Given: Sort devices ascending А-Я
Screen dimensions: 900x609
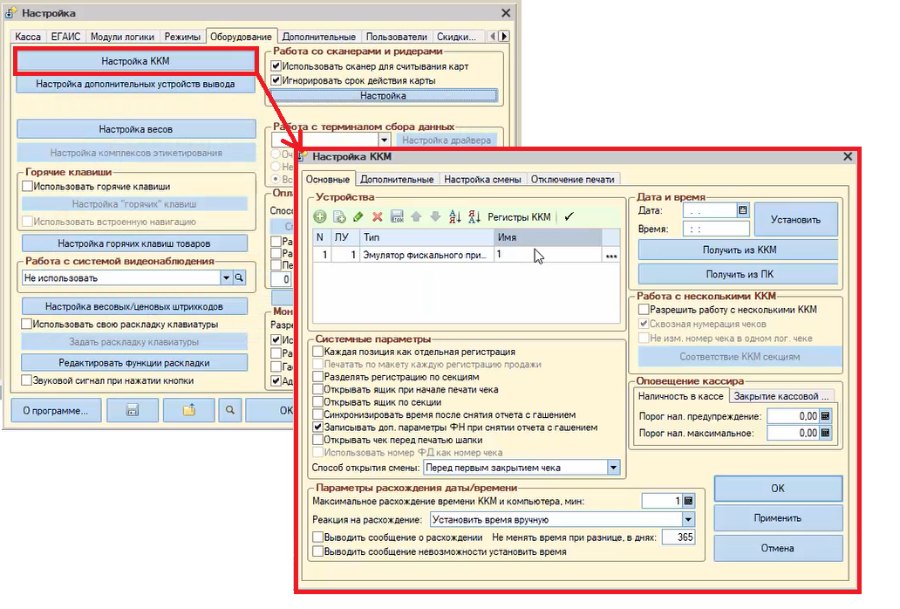Looking at the screenshot, I should pos(455,217).
